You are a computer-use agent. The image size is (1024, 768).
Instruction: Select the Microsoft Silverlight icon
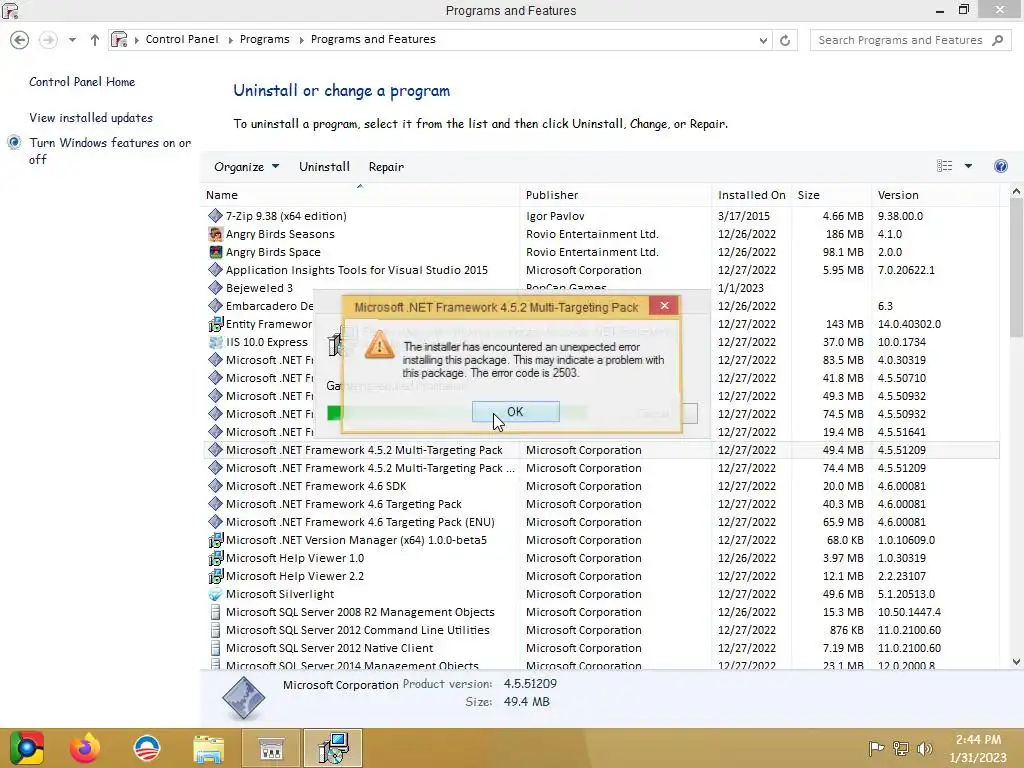(x=216, y=594)
